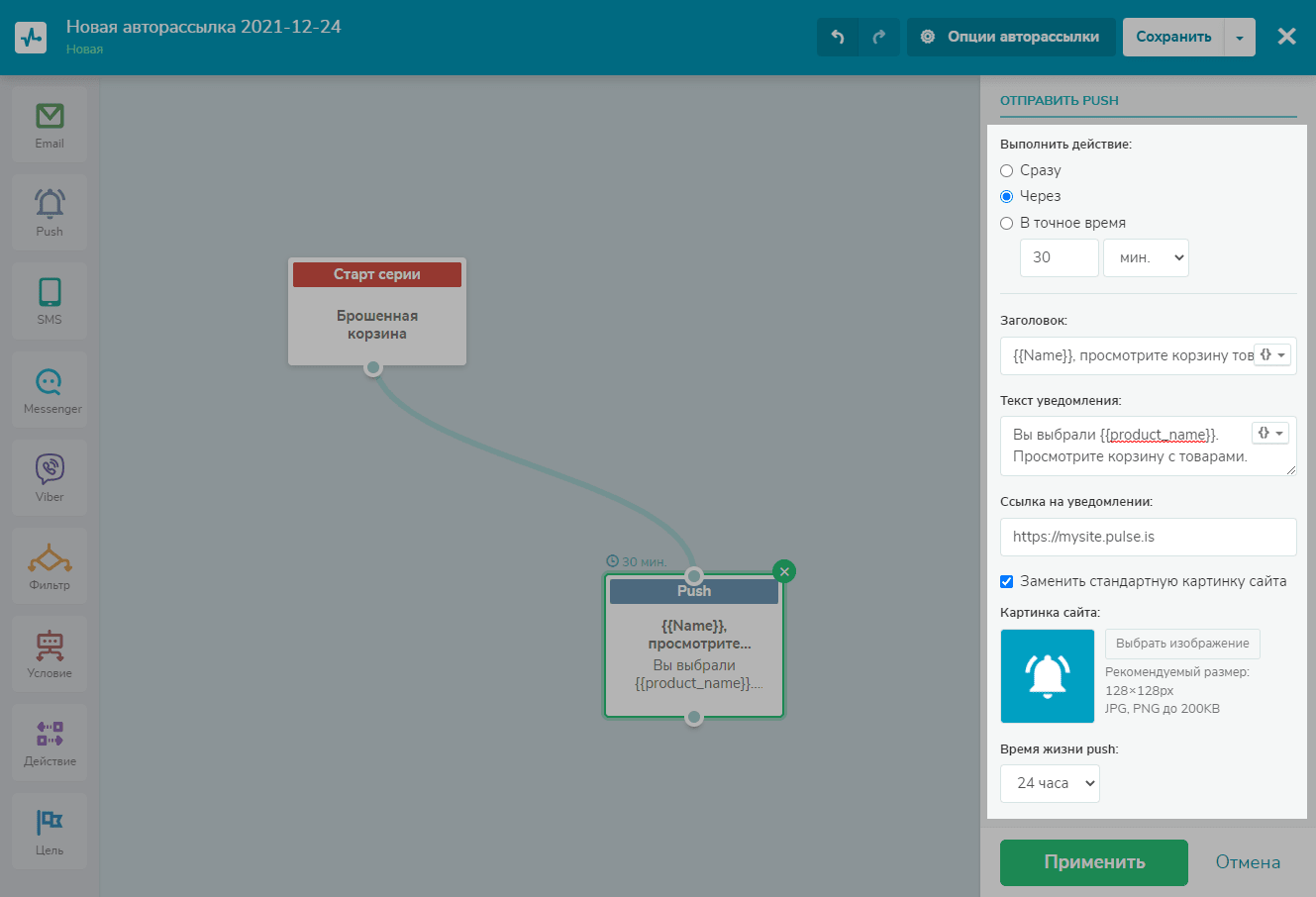The image size is (1316, 897).
Task: Choose the В точное время option
Action: click(x=1007, y=223)
